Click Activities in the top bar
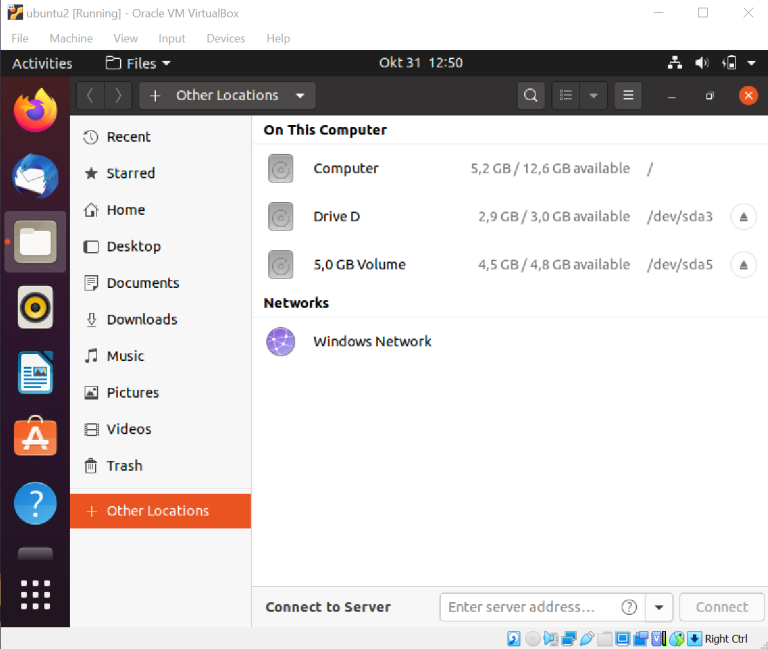Image resolution: width=768 pixels, height=649 pixels. (42, 63)
